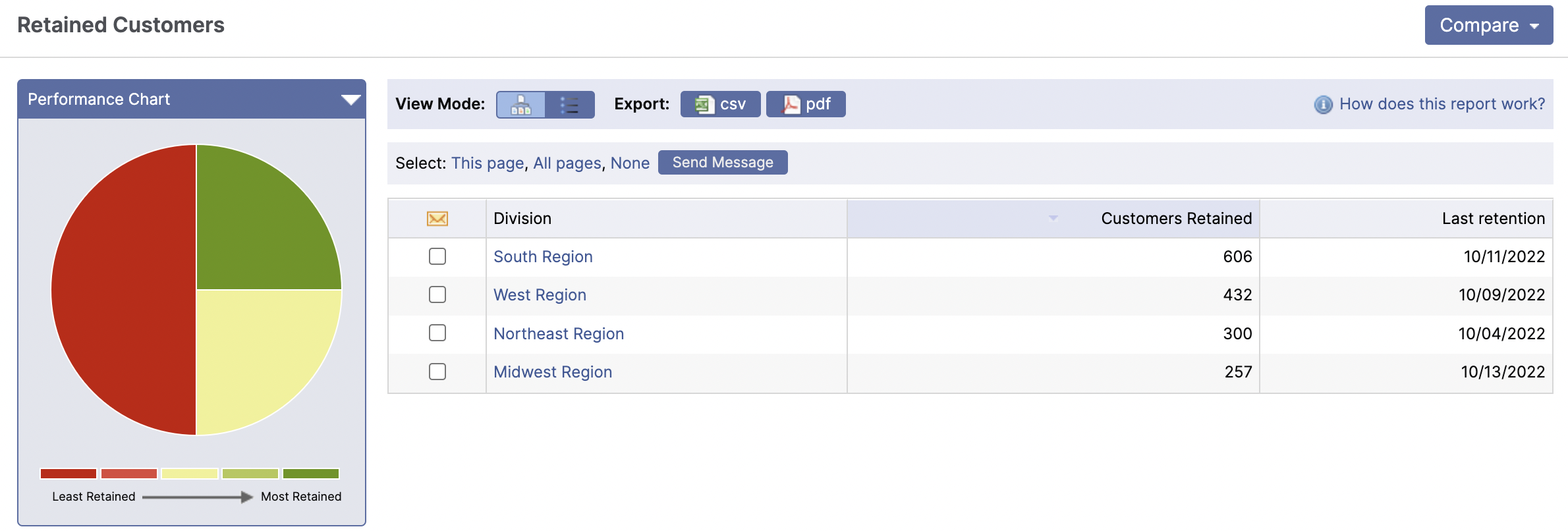Click the light green legend swatch
Image resolution: width=1568 pixels, height=531 pixels.
click(250, 474)
